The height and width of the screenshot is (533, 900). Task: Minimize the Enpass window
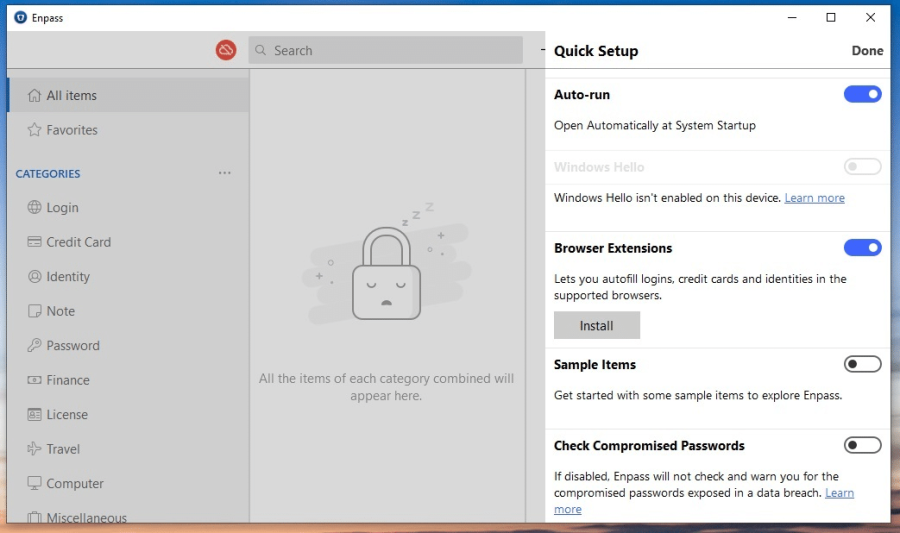pos(792,18)
